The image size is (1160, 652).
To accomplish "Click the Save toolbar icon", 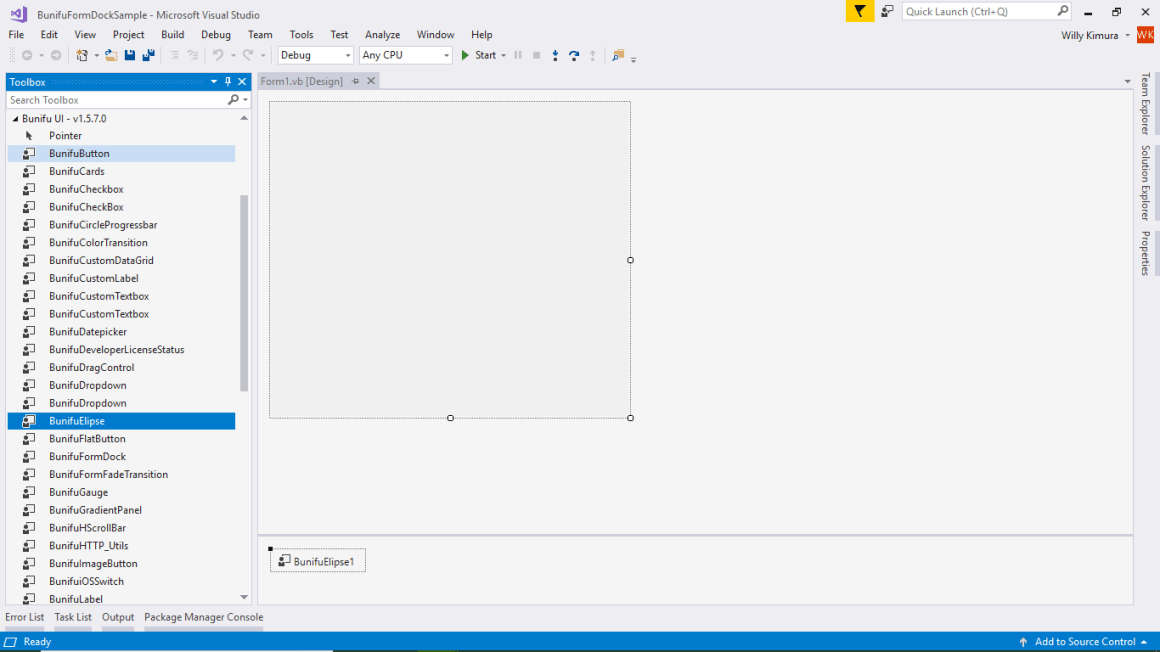I will tap(129, 56).
